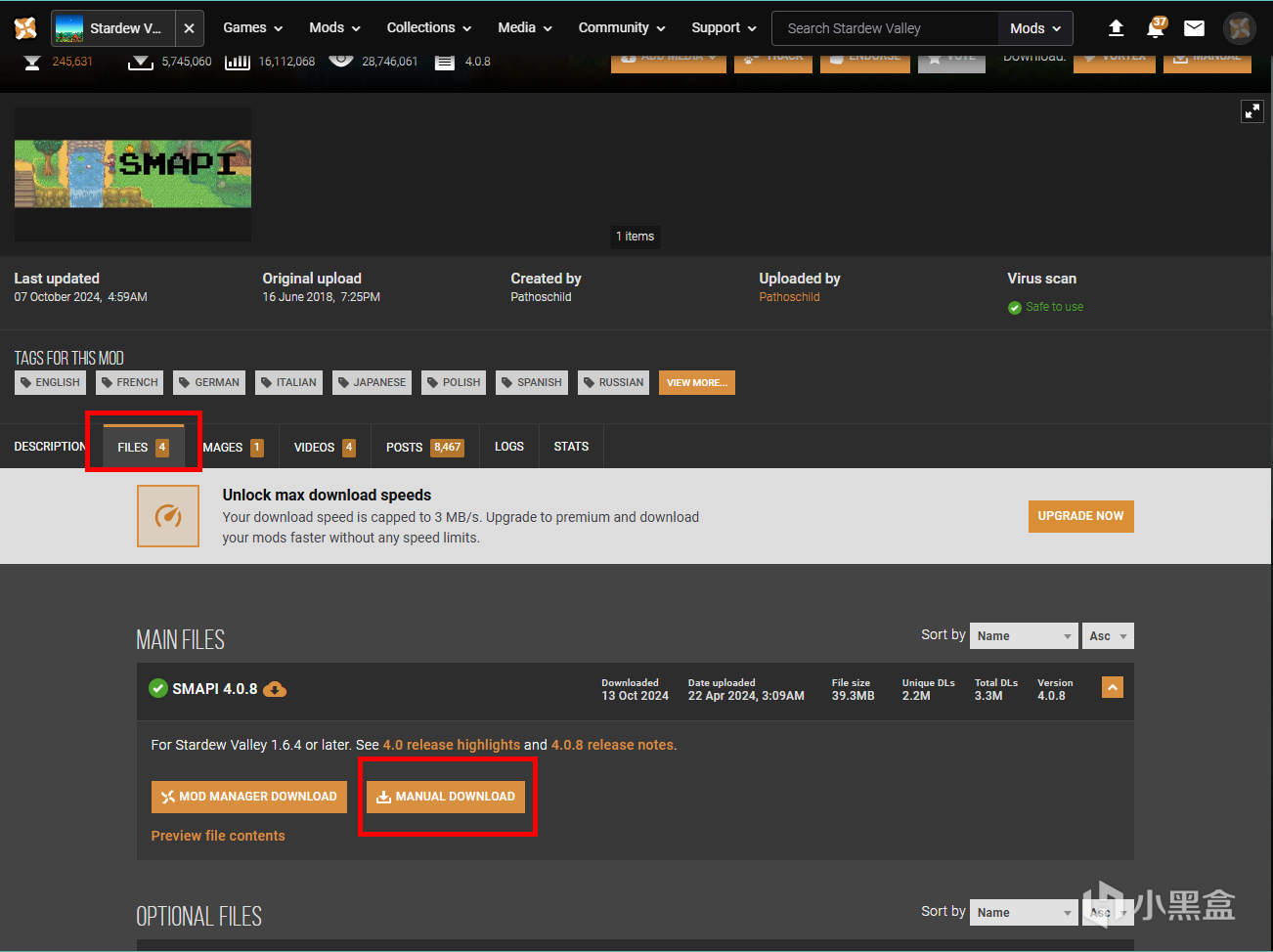The image size is (1273, 952).
Task: Click creator name Pathoschild under Created by
Action: (x=541, y=297)
